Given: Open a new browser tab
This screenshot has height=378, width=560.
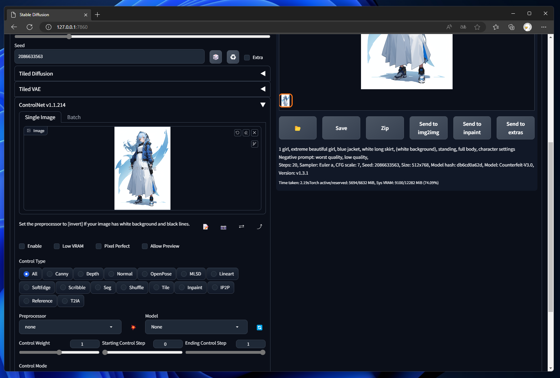Looking at the screenshot, I should coord(97,15).
